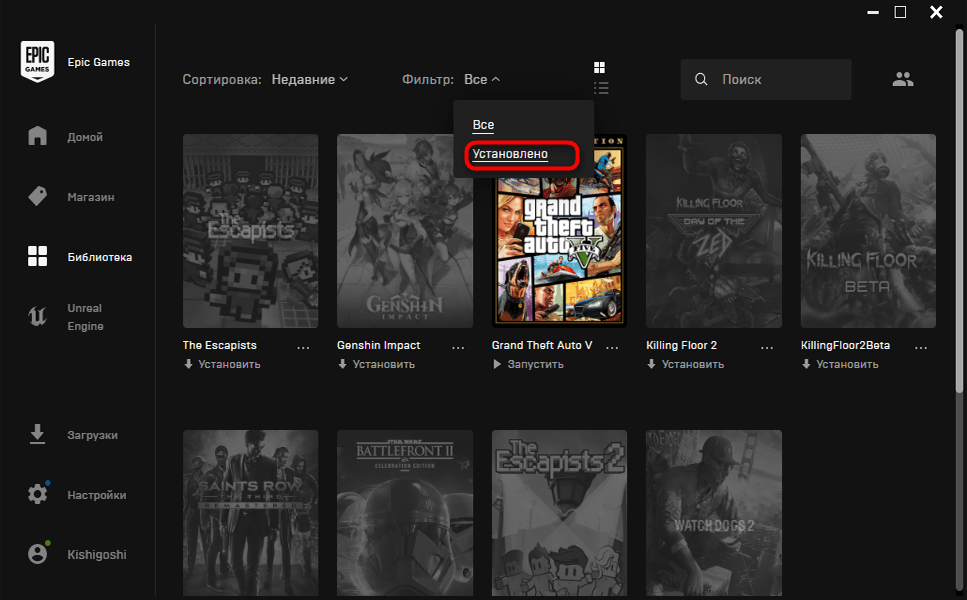
Task: Click the Killing Floor 2 title text
Action: (681, 345)
